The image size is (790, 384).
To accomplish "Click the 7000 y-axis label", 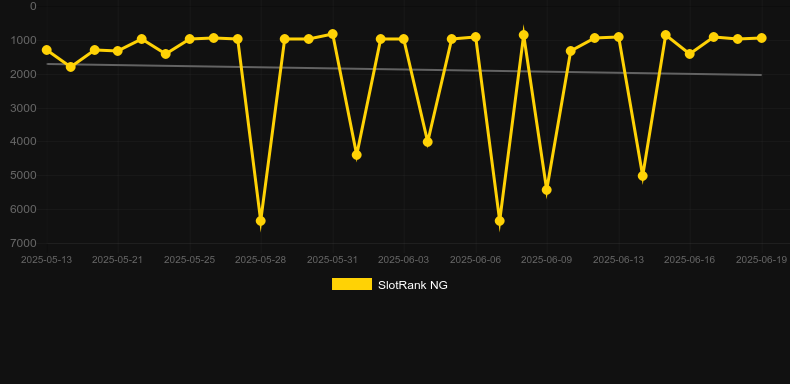I will 23,243.
